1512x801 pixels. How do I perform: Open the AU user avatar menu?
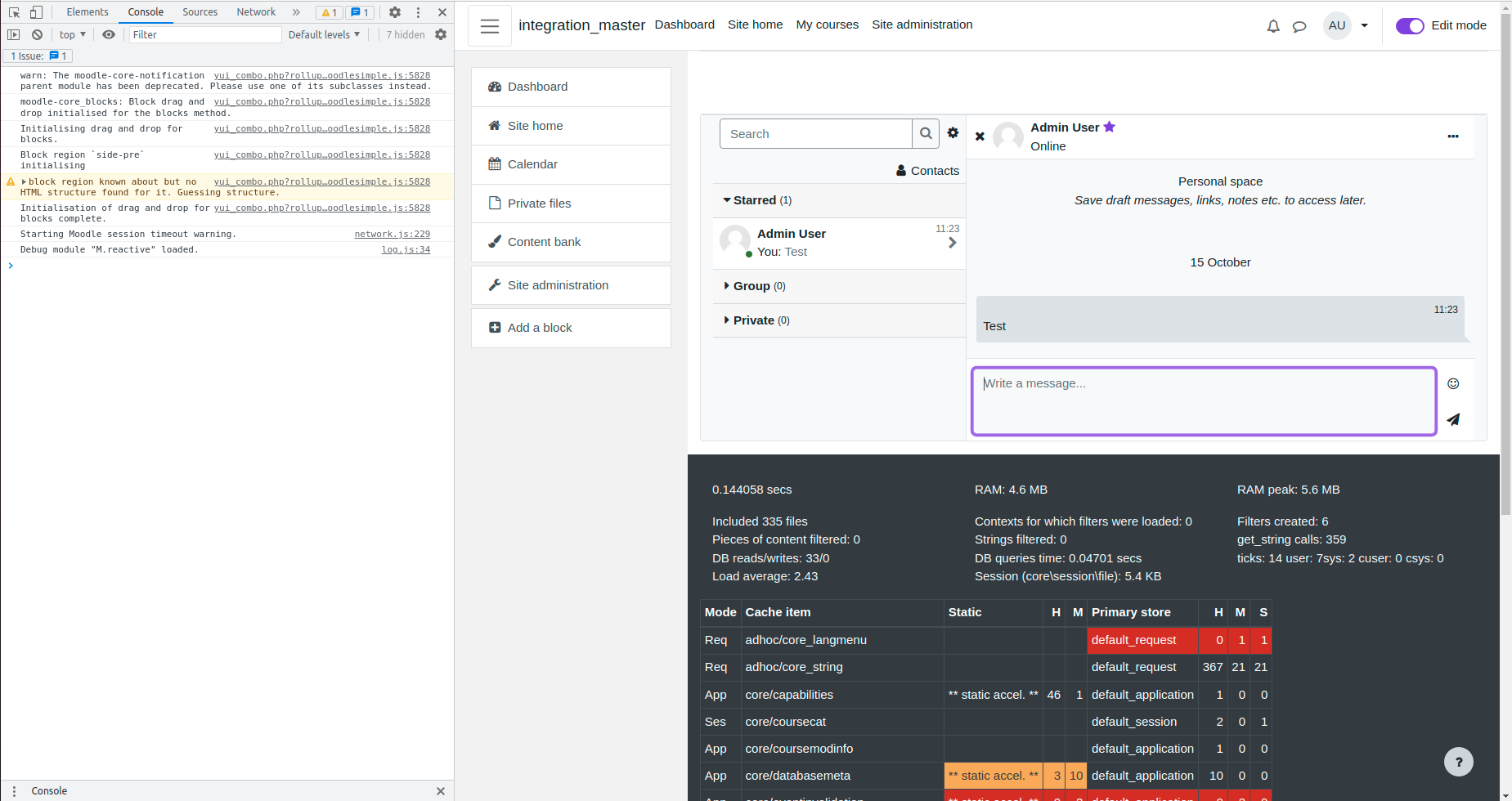coord(1337,25)
